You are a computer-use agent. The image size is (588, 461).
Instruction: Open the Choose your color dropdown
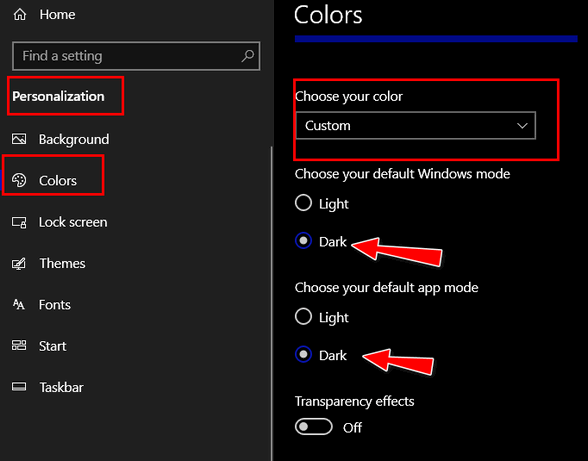(416, 125)
